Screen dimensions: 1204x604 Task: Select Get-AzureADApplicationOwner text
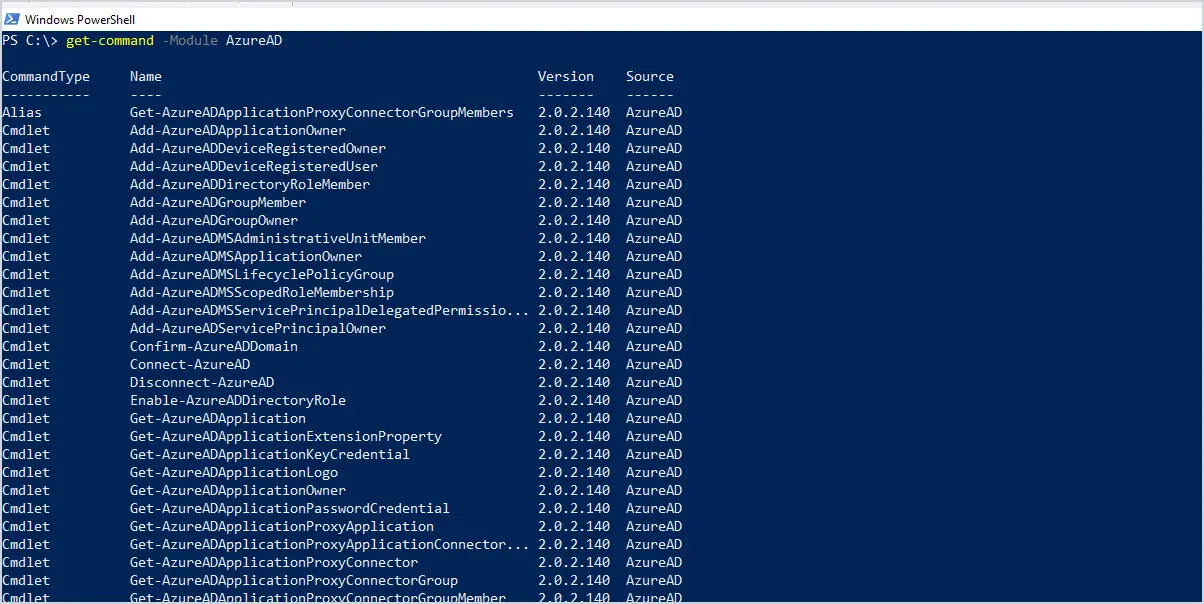pyautogui.click(x=238, y=490)
